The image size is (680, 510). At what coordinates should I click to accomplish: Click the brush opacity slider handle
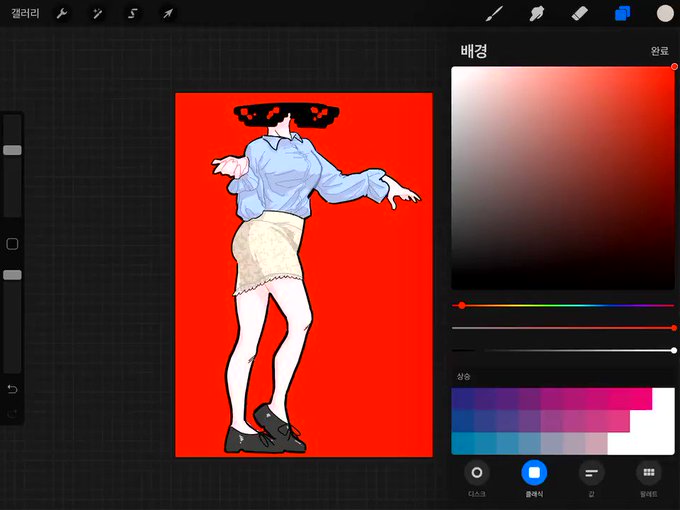point(12,275)
